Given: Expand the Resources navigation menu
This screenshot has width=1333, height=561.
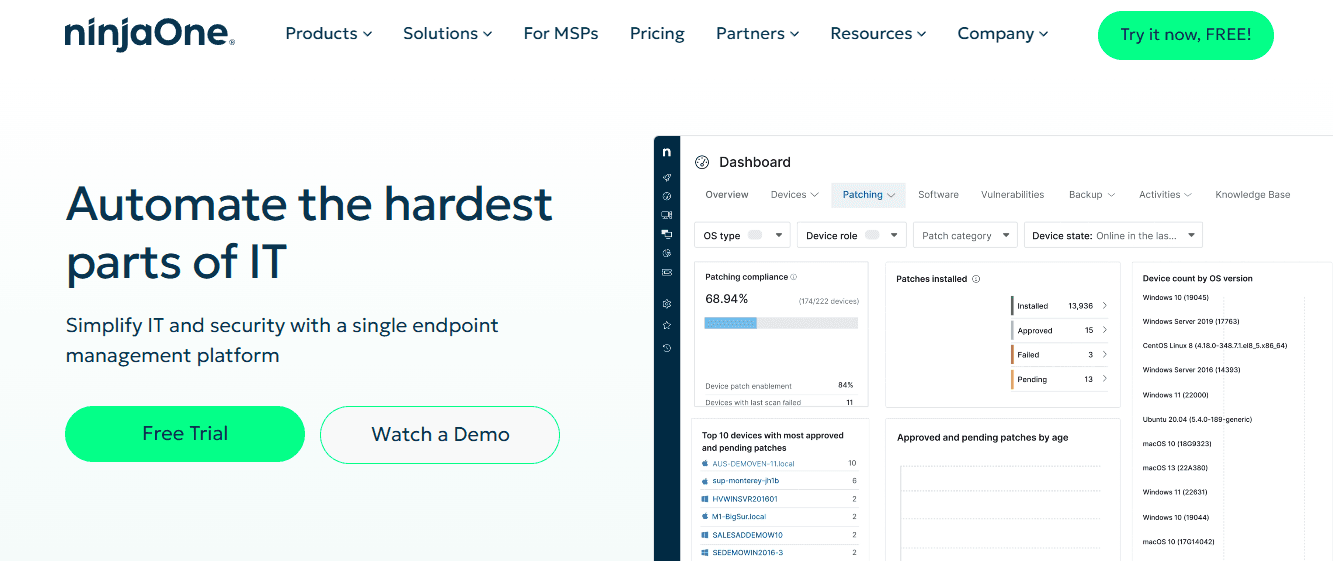Looking at the screenshot, I should [879, 34].
